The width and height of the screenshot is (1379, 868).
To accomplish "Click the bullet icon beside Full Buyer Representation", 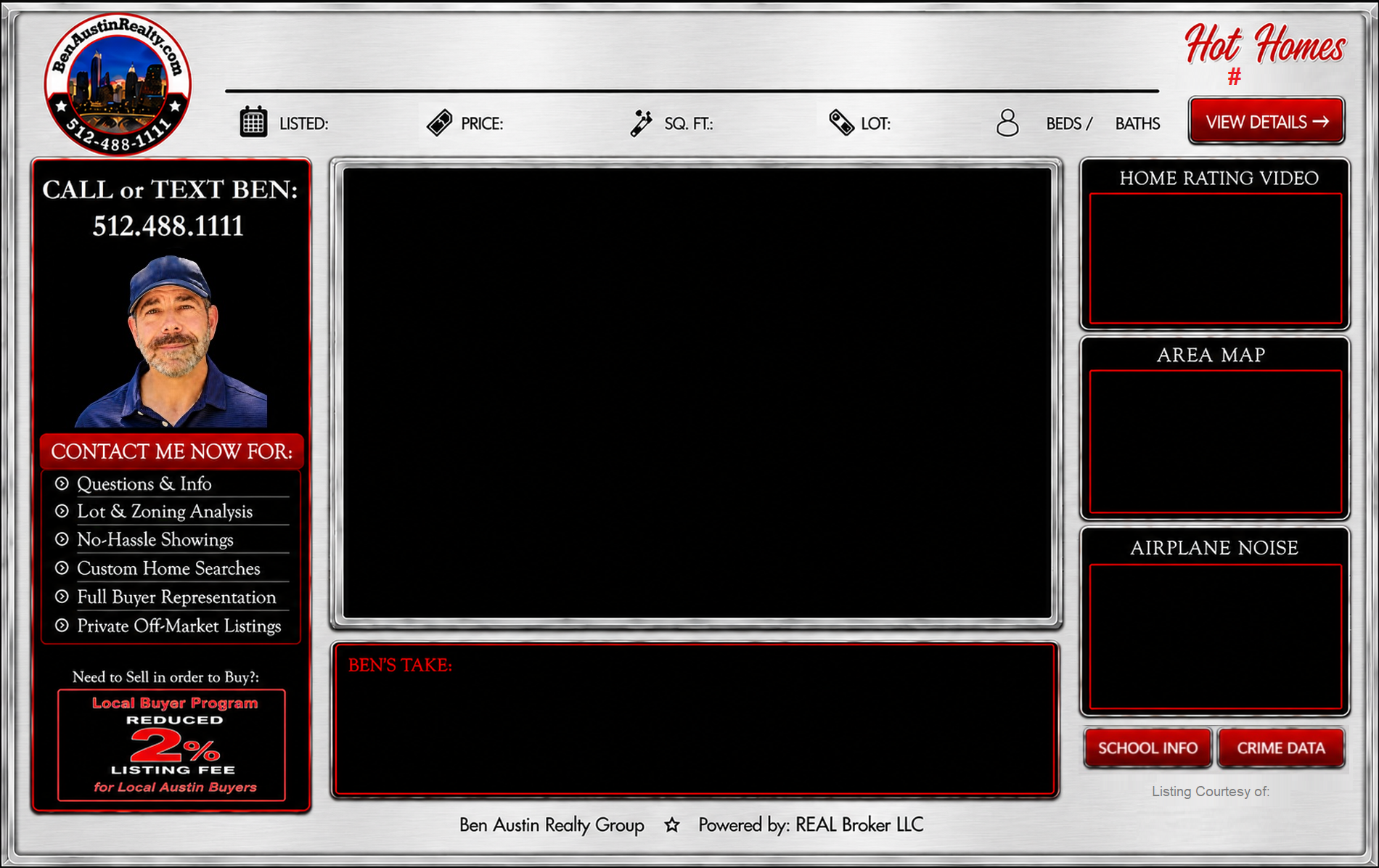I will (62, 597).
